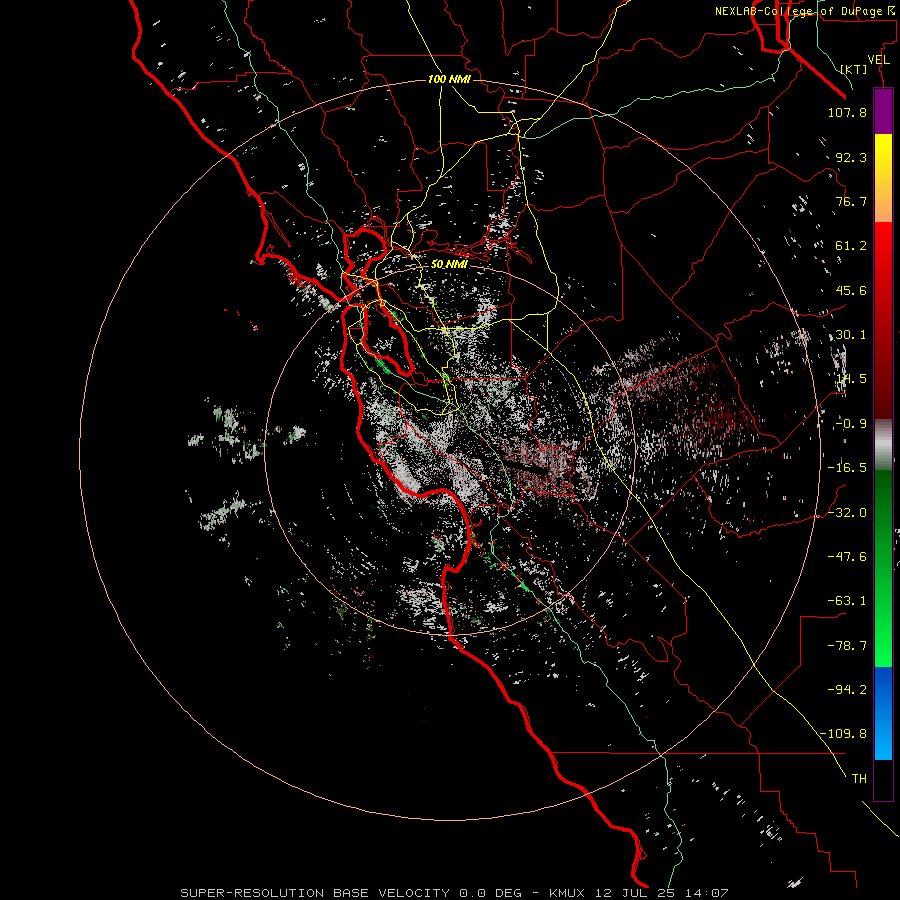The height and width of the screenshot is (900, 900).
Task: Click the NEXLAB-College of DuPage credit text
Action: (x=804, y=11)
